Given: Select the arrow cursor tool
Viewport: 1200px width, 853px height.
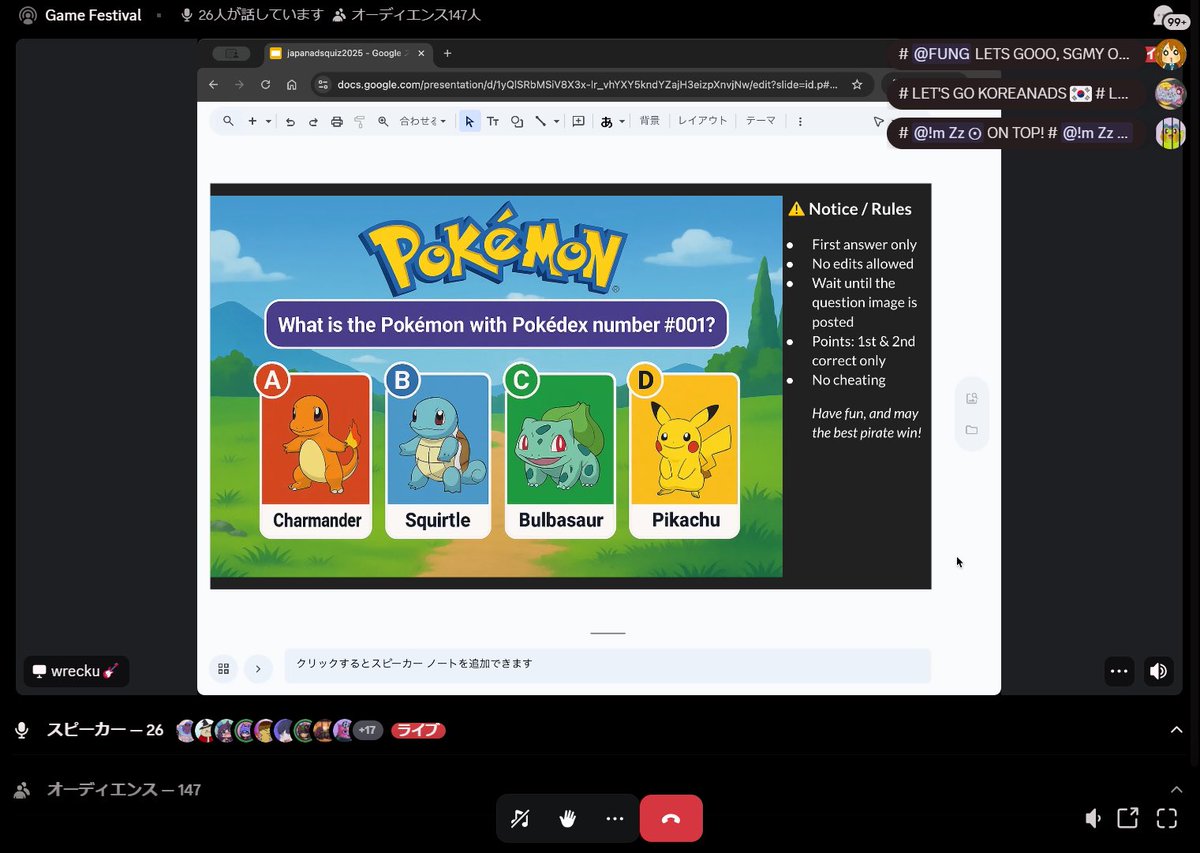Looking at the screenshot, I should (x=469, y=121).
